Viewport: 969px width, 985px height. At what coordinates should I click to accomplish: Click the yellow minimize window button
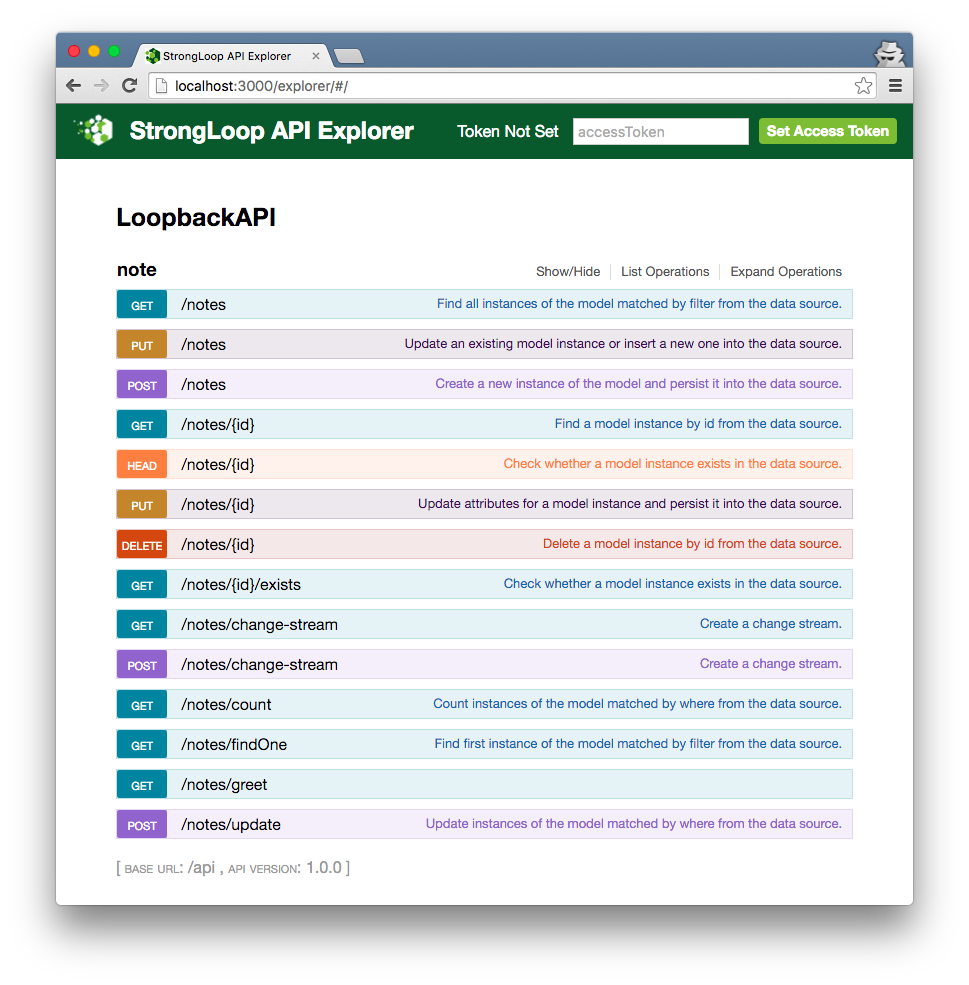(94, 51)
